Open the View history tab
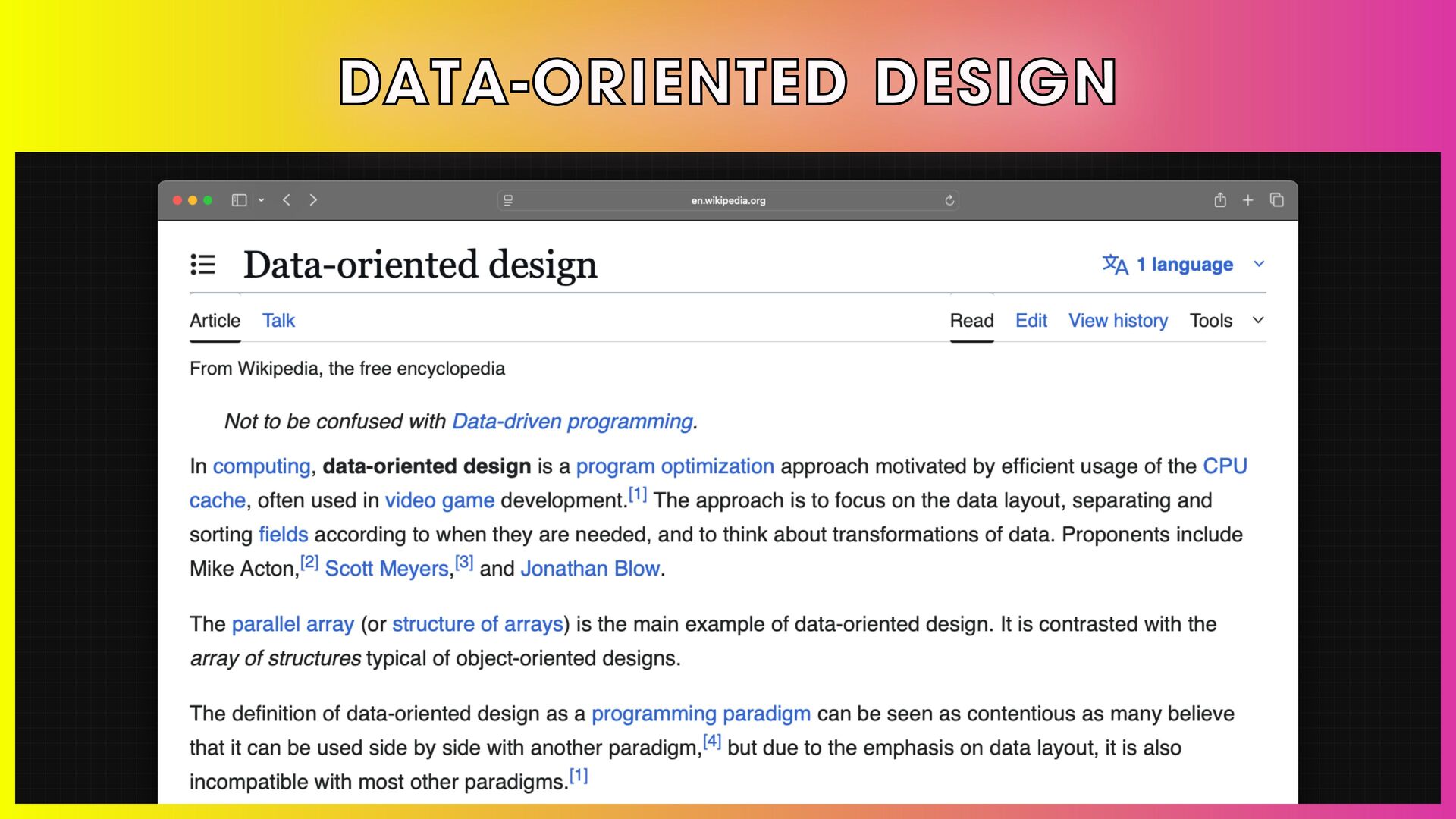The image size is (1456, 819). 1118,321
